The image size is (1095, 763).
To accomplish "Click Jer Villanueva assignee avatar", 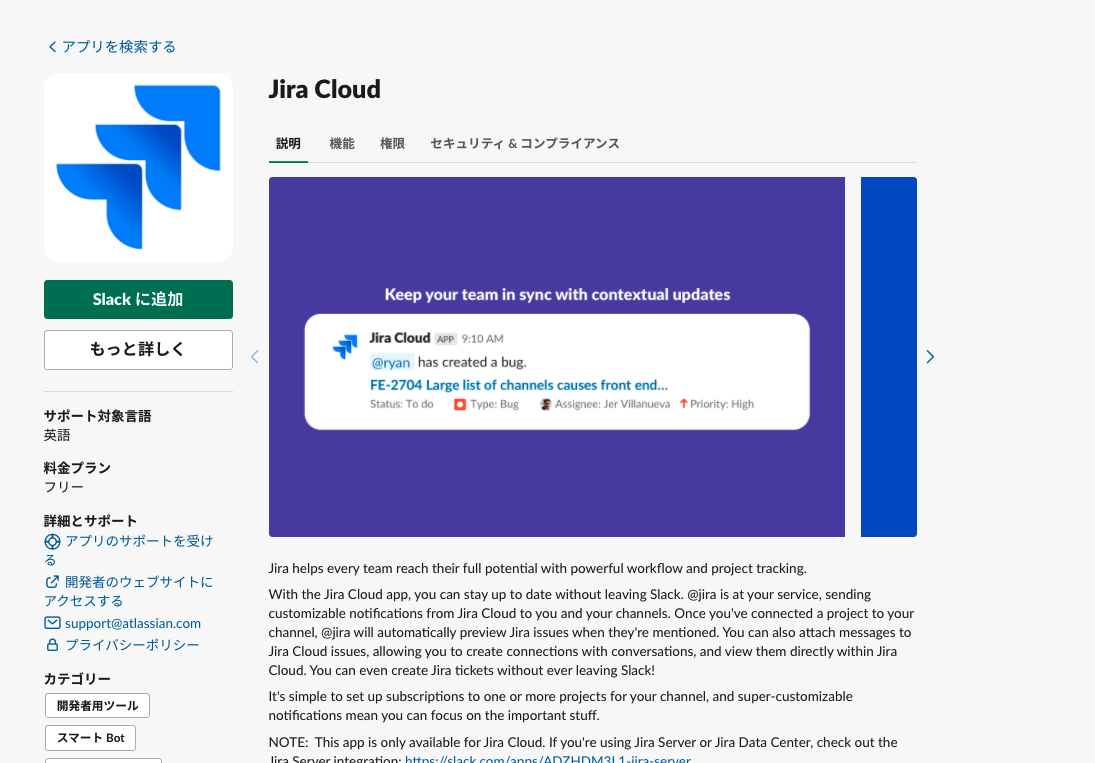I will click(546, 404).
